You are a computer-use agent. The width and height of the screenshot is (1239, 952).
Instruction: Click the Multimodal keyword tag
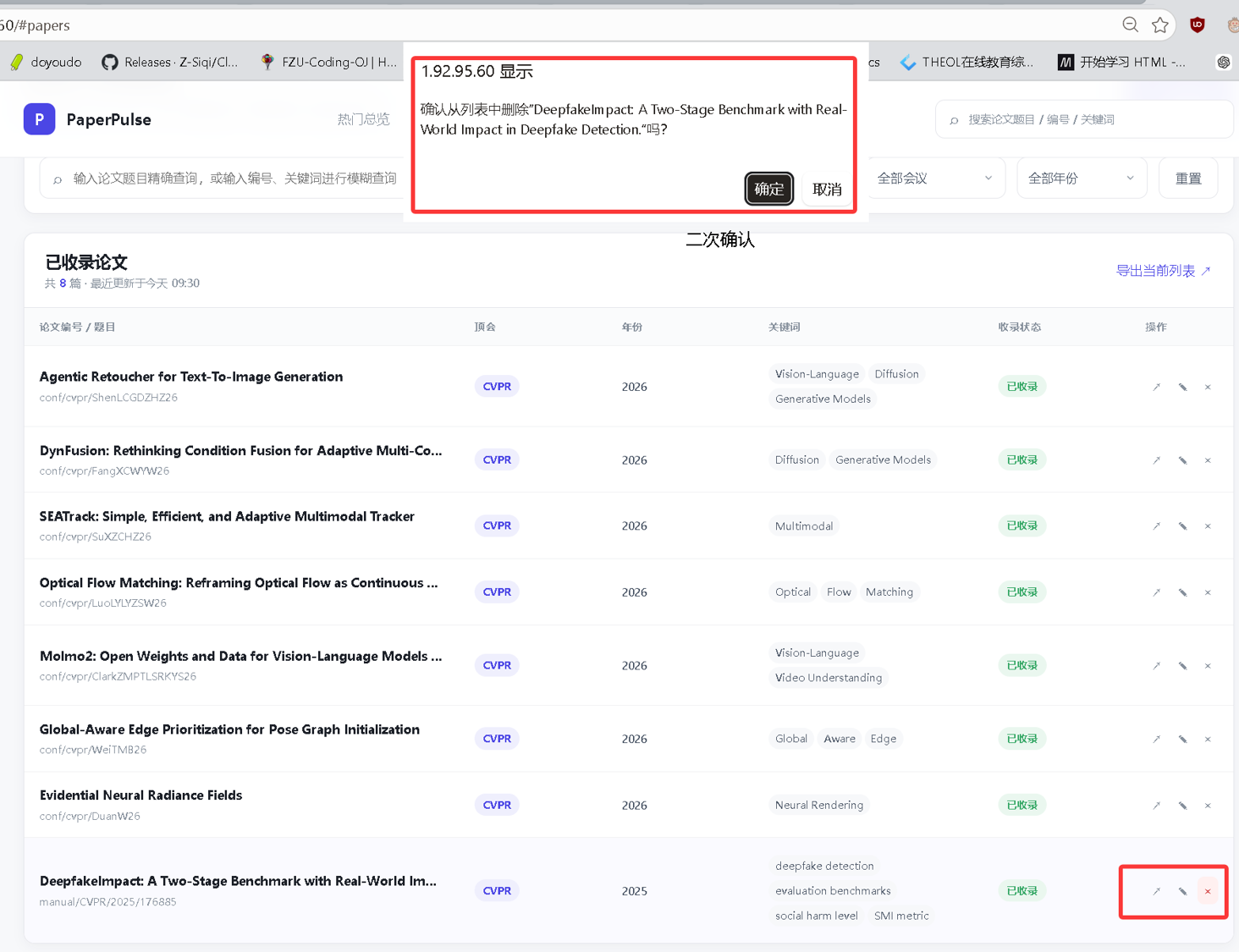804,526
